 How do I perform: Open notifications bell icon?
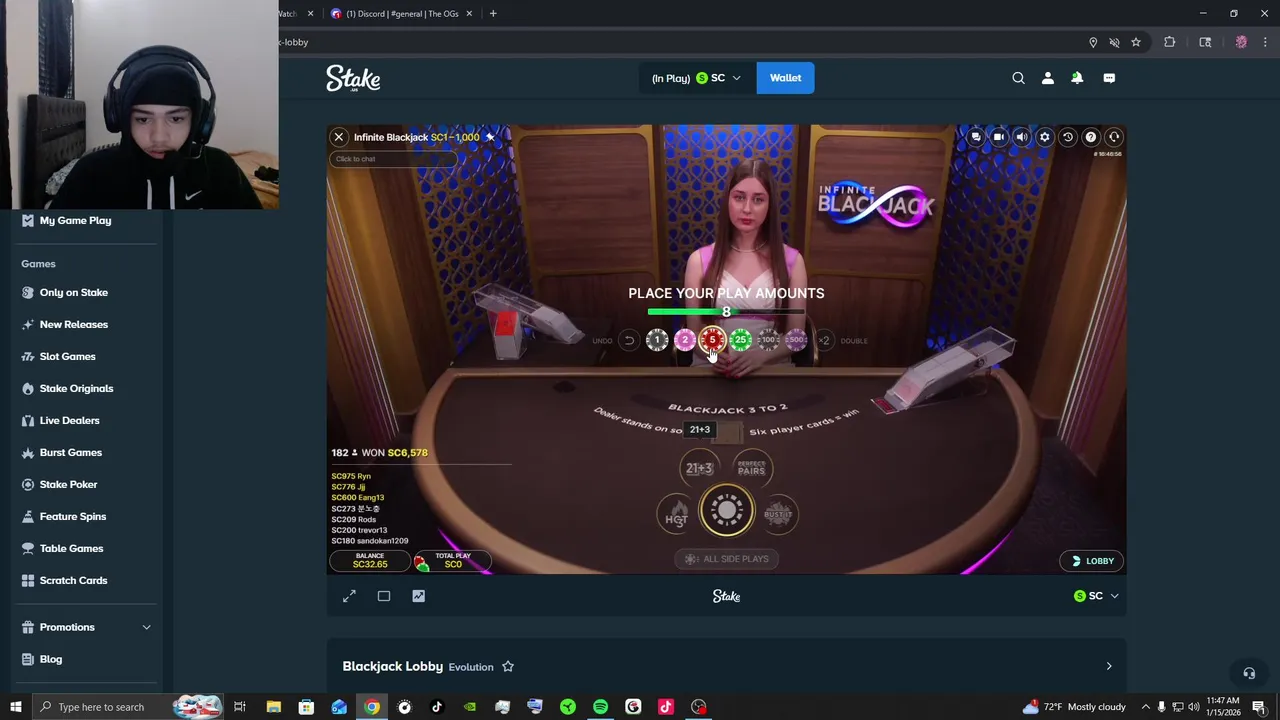click(x=1077, y=78)
